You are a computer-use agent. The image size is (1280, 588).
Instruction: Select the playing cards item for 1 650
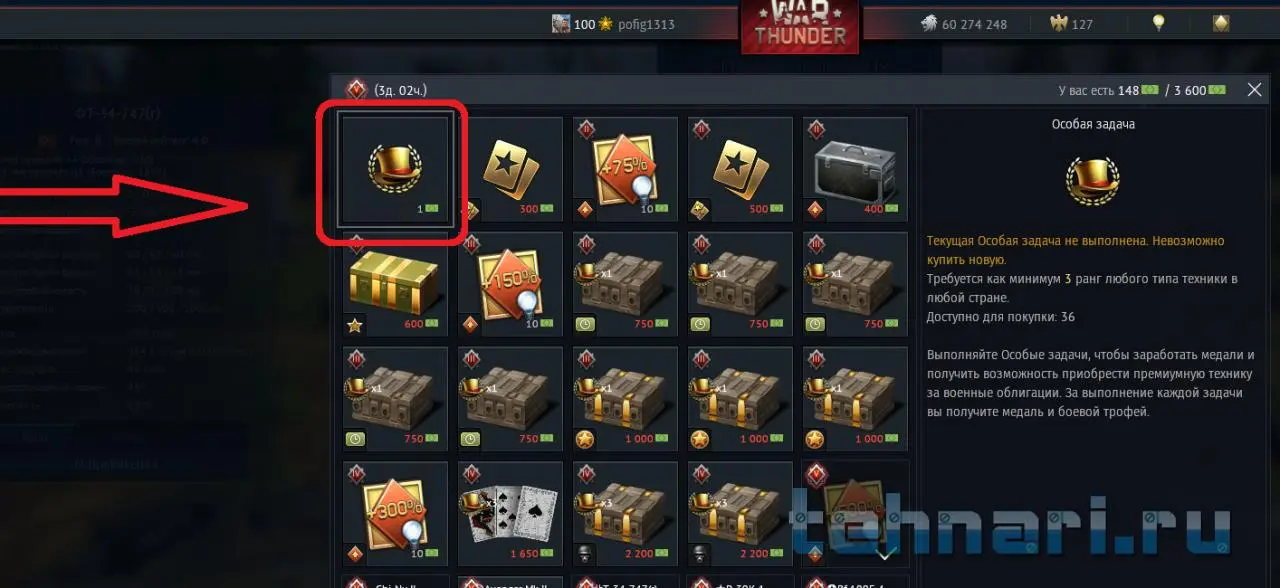pos(511,513)
